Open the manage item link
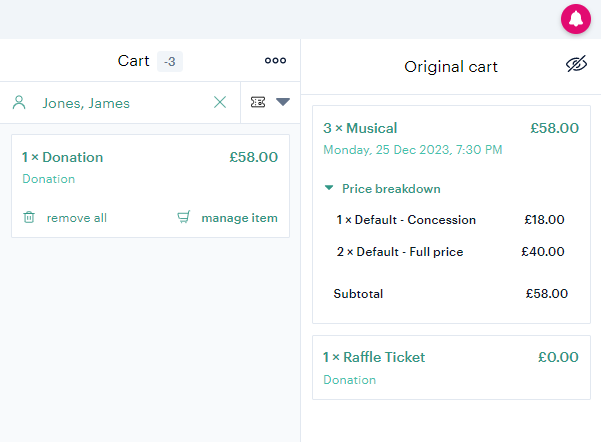The image size is (601, 442). [240, 218]
